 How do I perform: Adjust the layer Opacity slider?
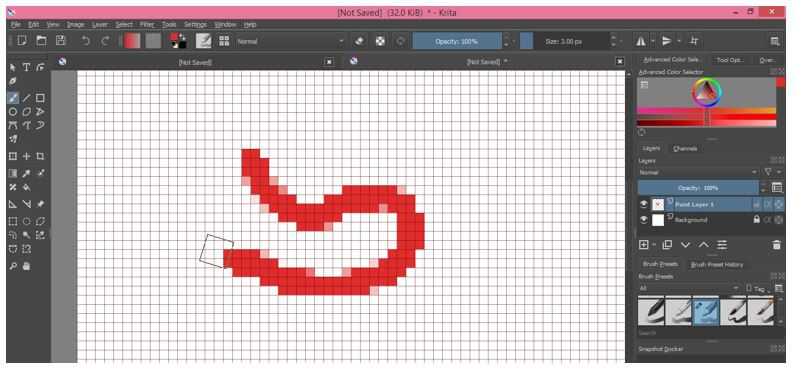[698, 188]
